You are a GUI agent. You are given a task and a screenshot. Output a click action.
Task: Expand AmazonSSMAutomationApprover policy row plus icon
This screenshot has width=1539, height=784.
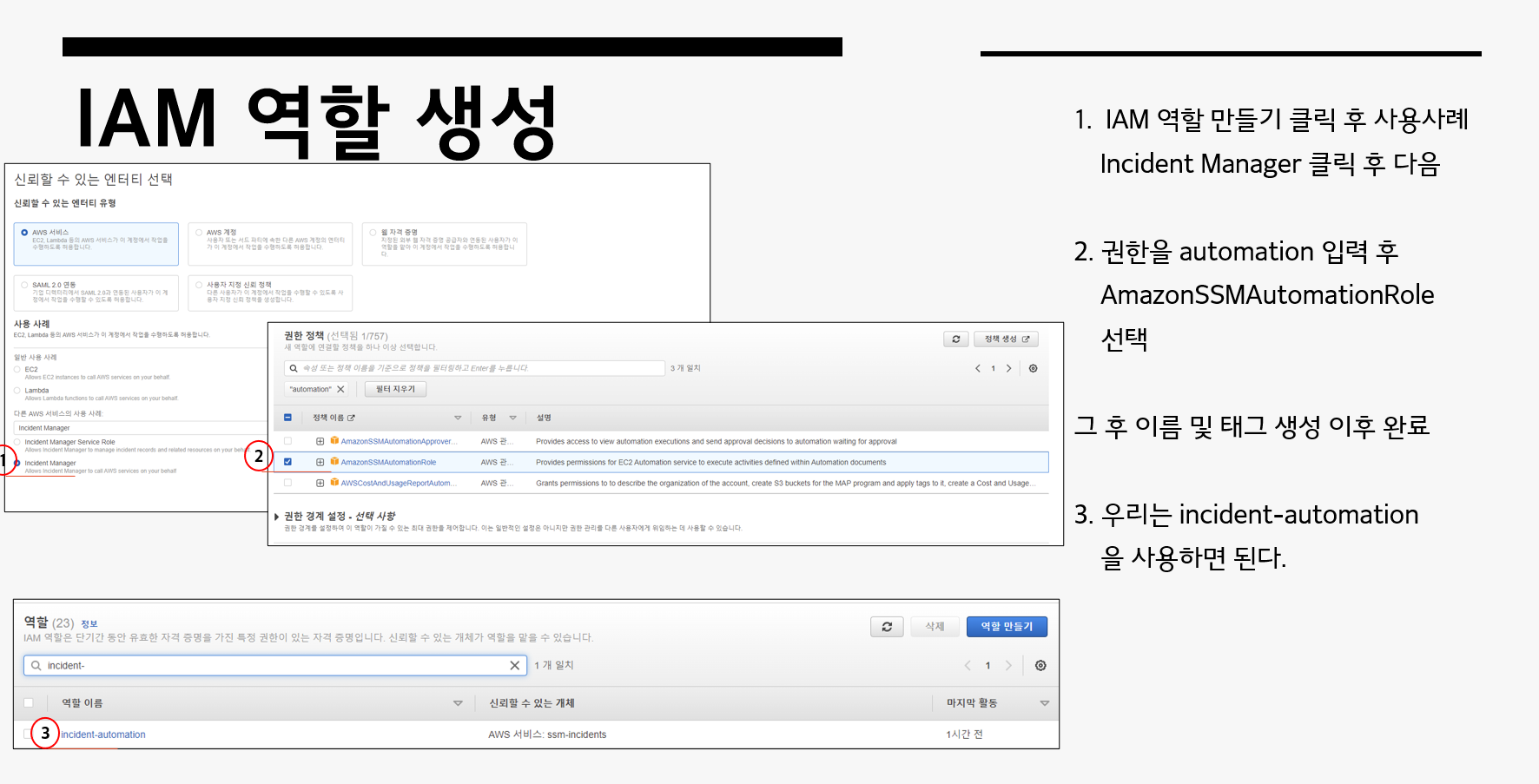point(320,441)
